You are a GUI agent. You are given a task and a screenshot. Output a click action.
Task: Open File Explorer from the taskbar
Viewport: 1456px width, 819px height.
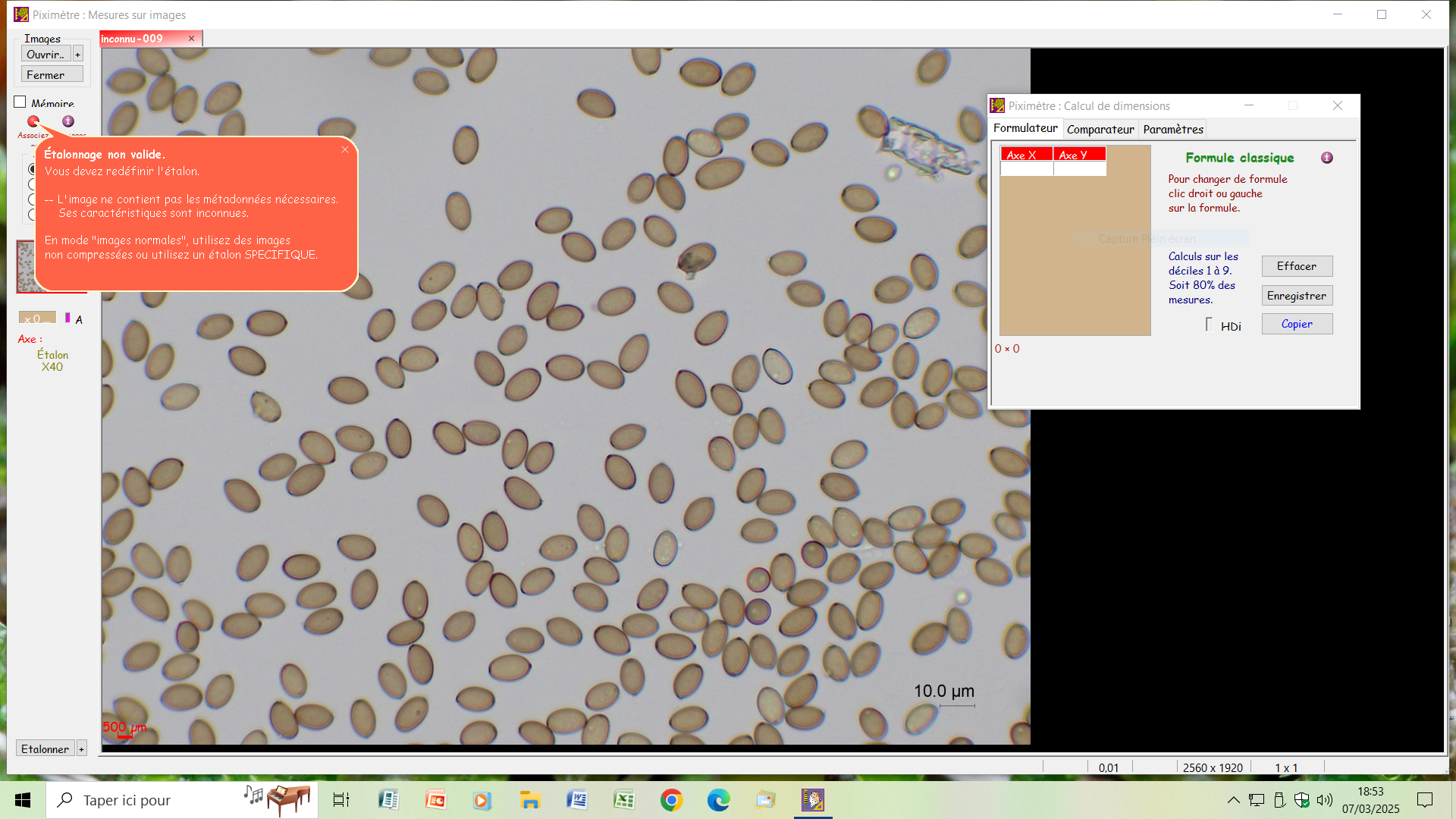click(529, 800)
